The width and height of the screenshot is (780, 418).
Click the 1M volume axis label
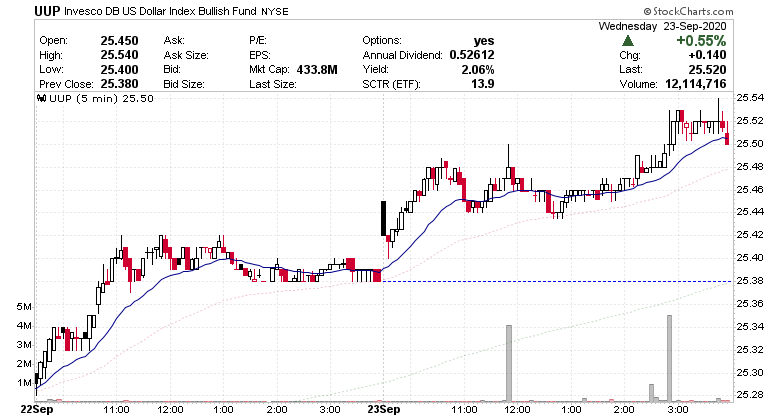click(24, 383)
